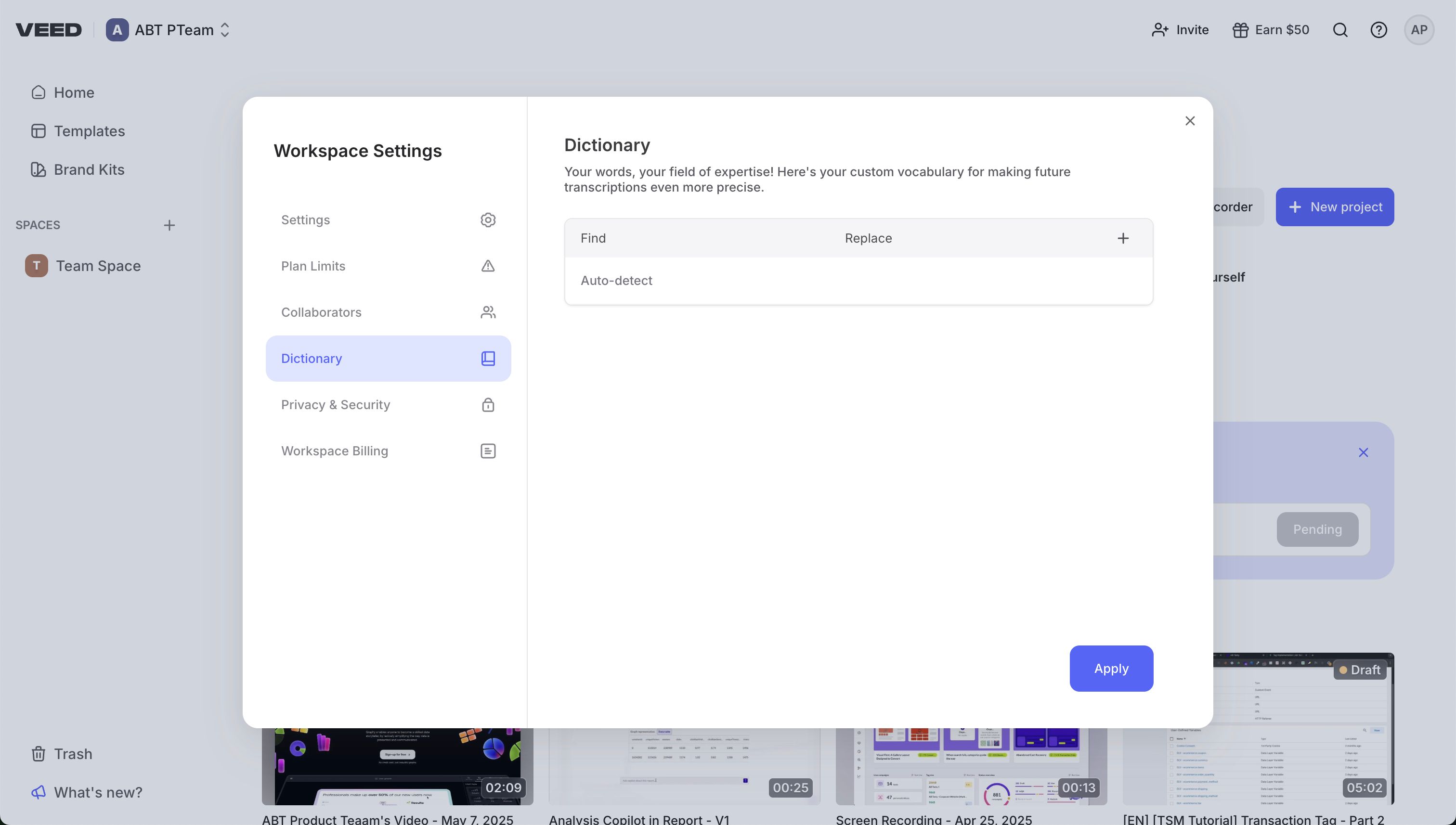Open the search icon in header
The width and height of the screenshot is (1456, 825).
pyautogui.click(x=1340, y=30)
